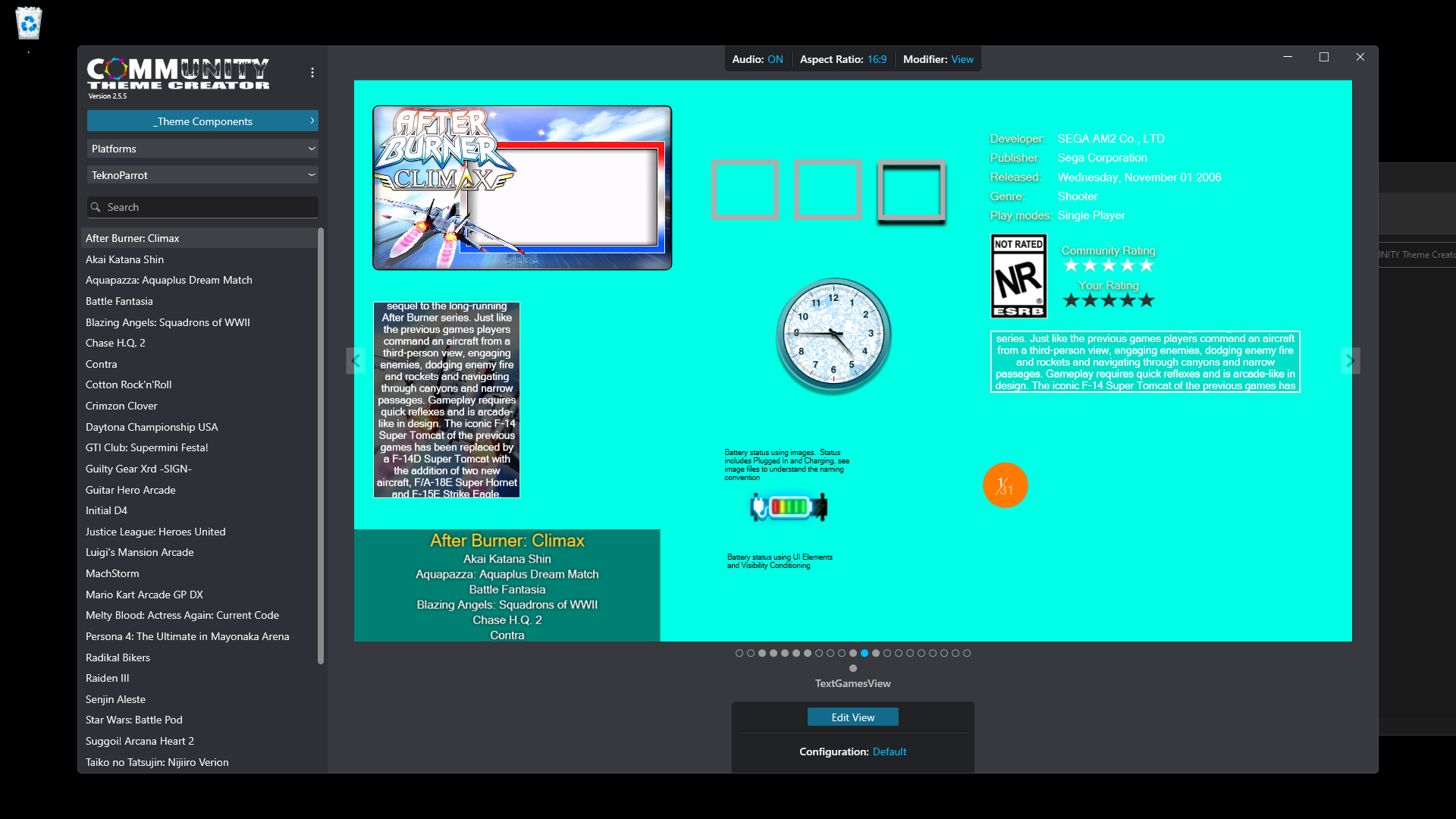Select GTI Club: Supermini Festa!

coord(199,447)
